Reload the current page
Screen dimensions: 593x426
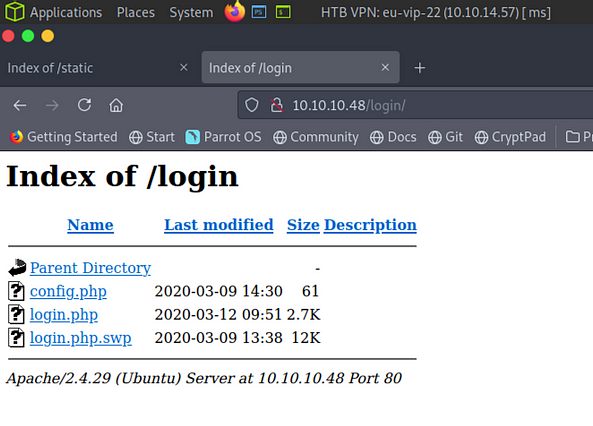pos(84,105)
